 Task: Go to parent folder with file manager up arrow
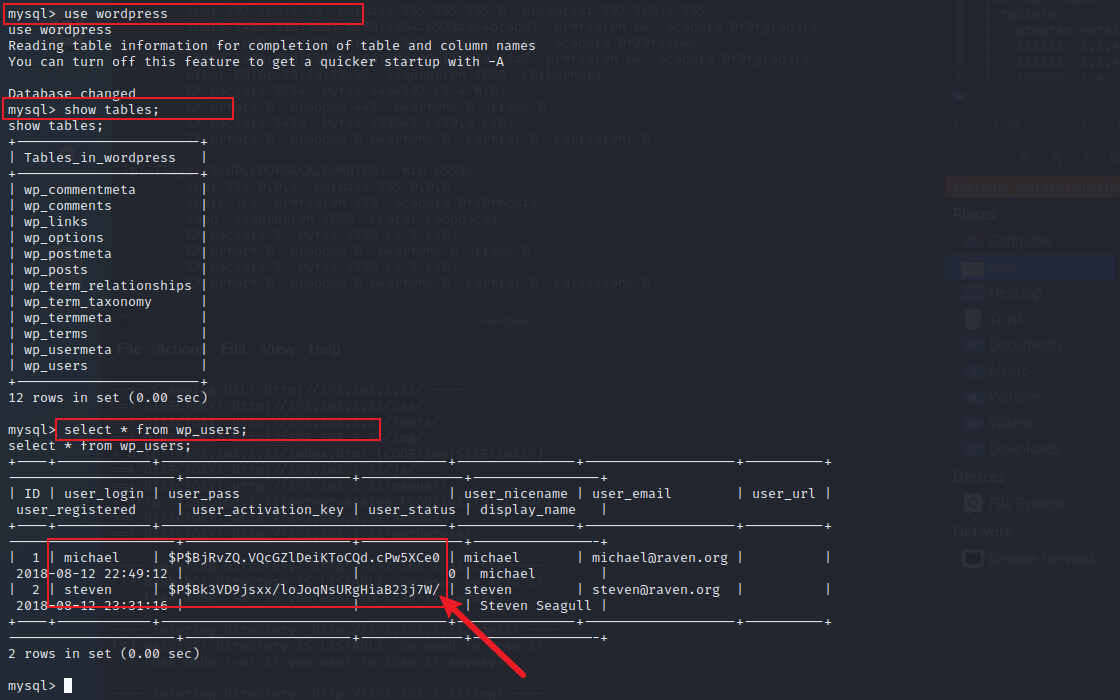tap(1026, 157)
